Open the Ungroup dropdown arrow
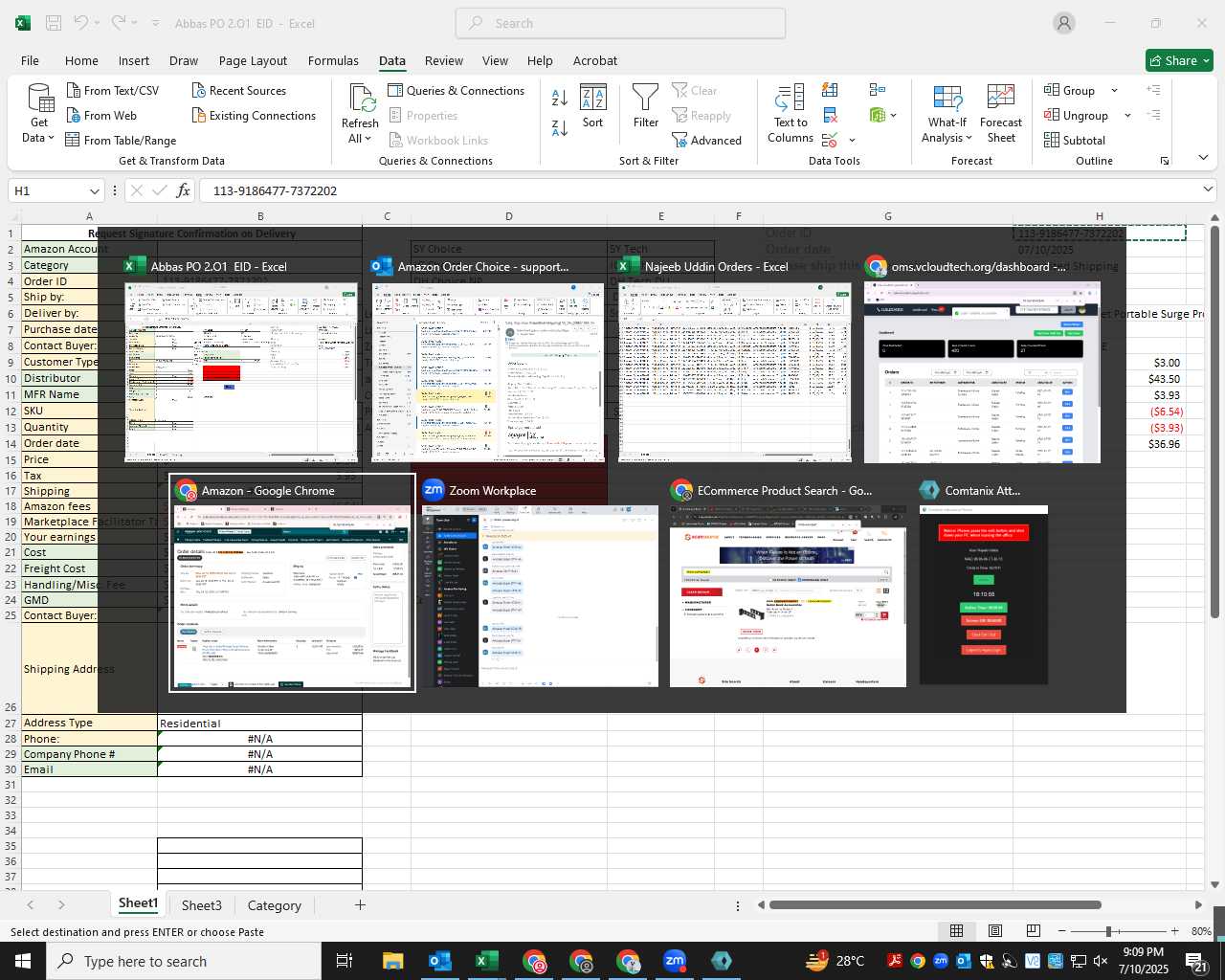The height and width of the screenshot is (980, 1225). pos(1127,115)
